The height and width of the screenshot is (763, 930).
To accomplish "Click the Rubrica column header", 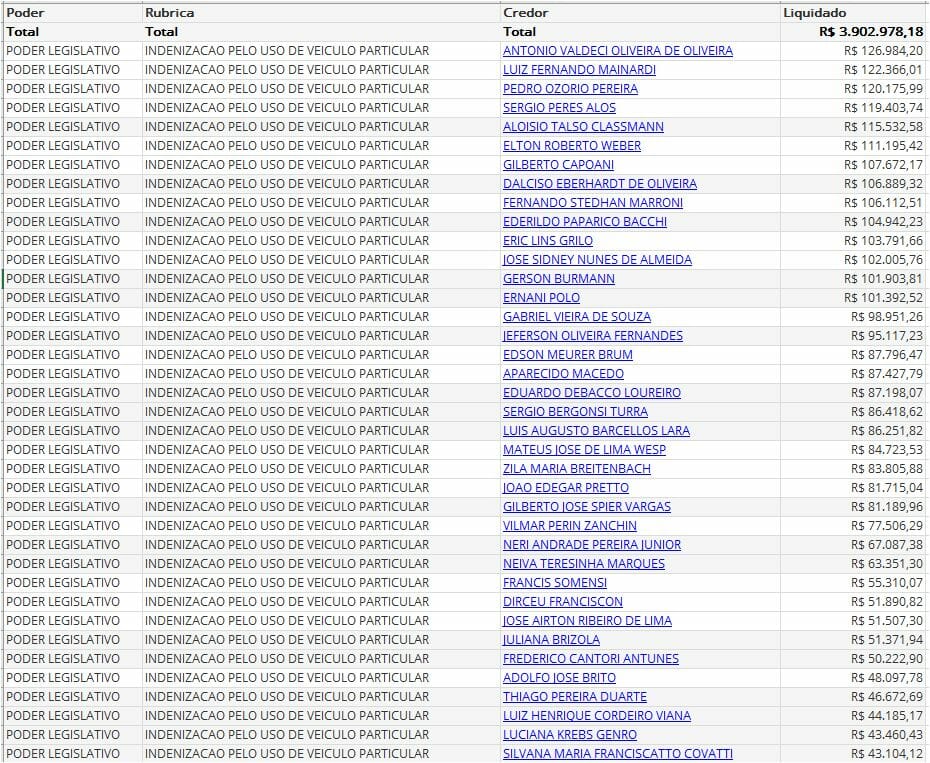I will [170, 13].
